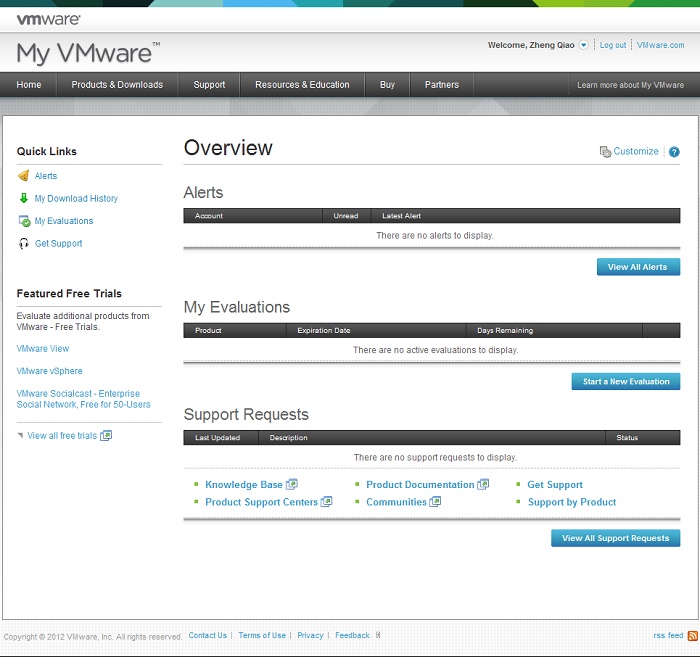Open the Products & Downloads menu
Viewport: 700px width, 657px height.
tap(117, 85)
